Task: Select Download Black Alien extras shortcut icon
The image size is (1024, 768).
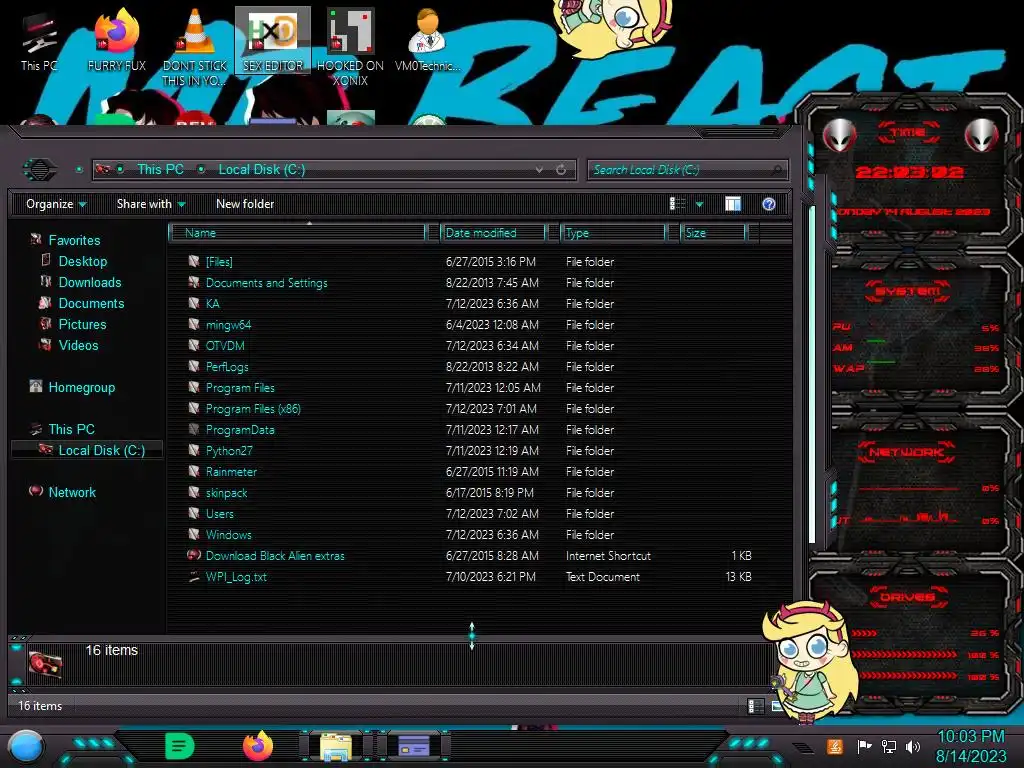Action: click(x=194, y=555)
